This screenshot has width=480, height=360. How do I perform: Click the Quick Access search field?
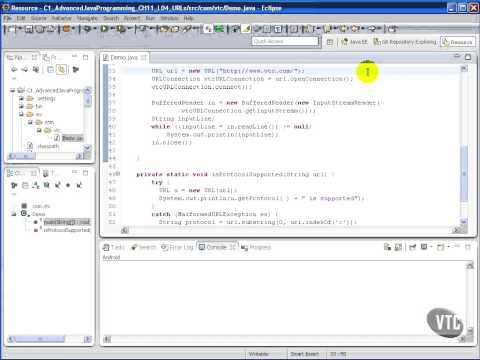(x=285, y=41)
